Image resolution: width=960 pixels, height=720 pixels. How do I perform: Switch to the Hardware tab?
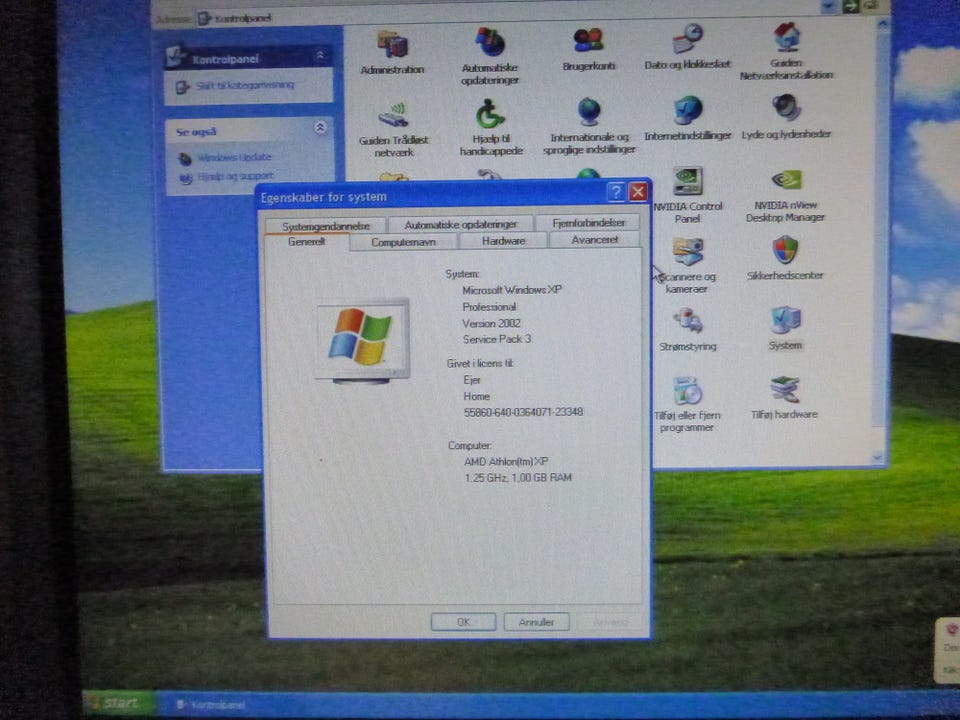tap(503, 241)
